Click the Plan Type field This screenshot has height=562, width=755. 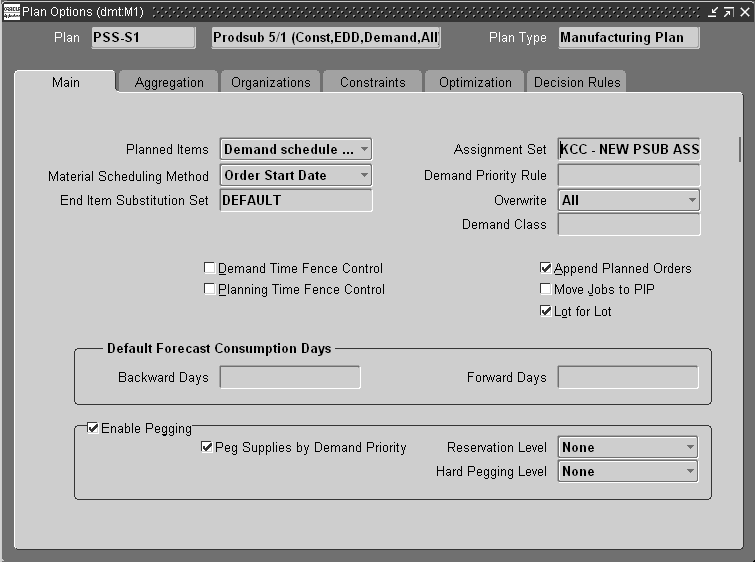(629, 38)
